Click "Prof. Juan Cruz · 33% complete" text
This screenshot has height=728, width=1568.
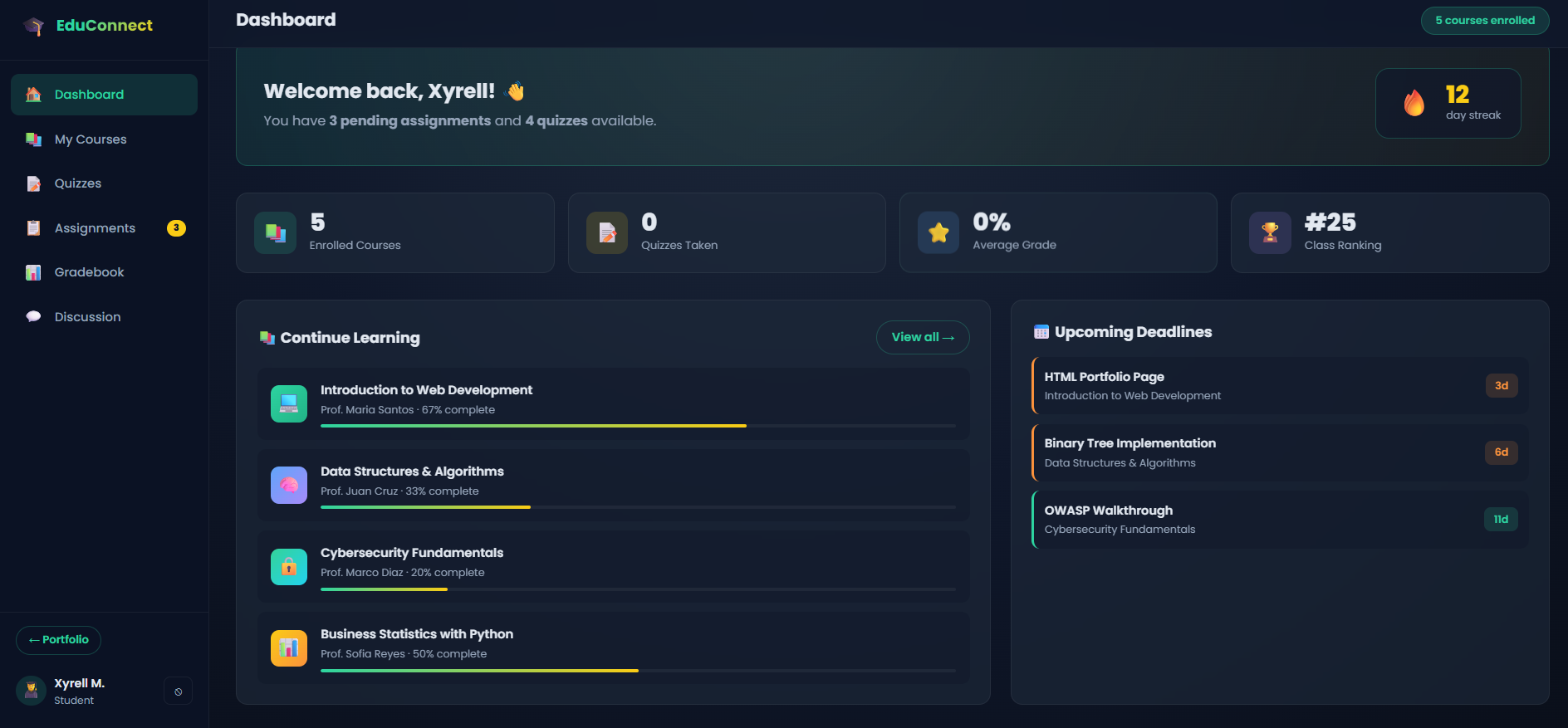pyautogui.click(x=399, y=491)
